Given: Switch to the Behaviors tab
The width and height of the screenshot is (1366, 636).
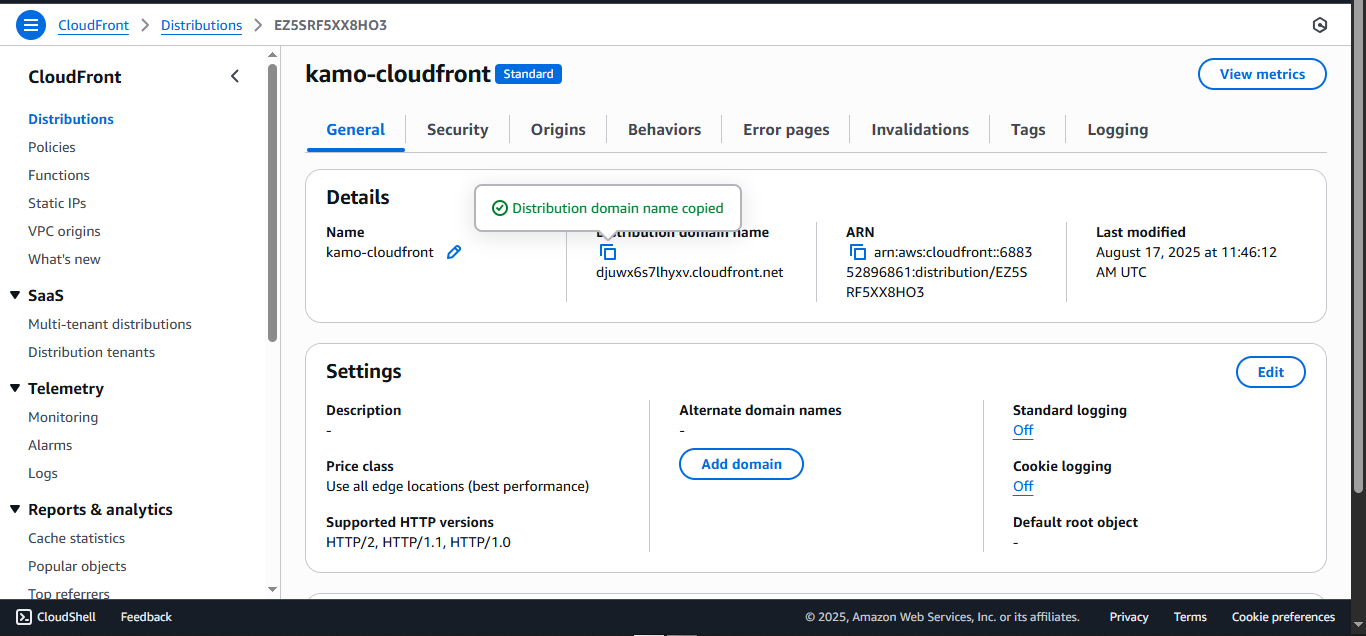Looking at the screenshot, I should point(663,129).
